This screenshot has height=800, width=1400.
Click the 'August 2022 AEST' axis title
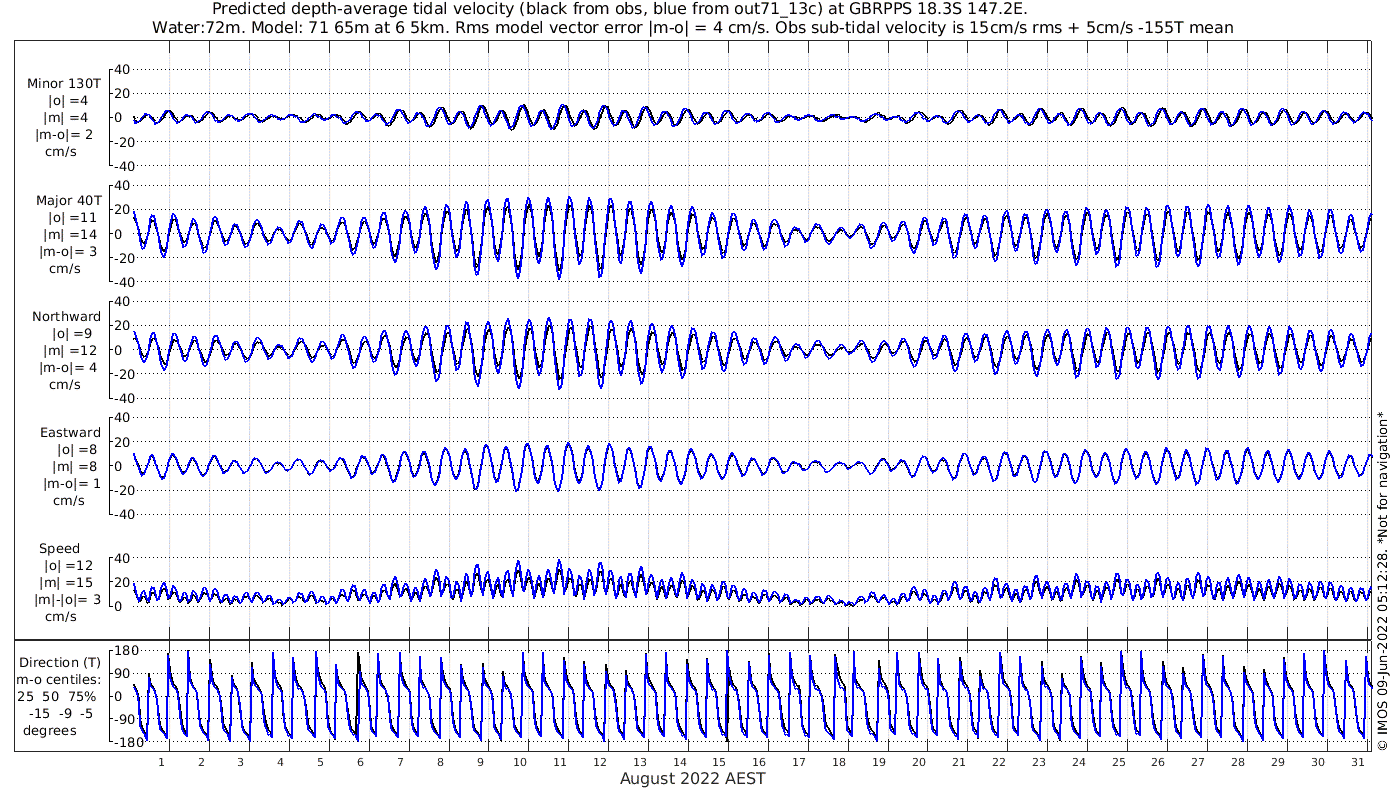click(692, 778)
